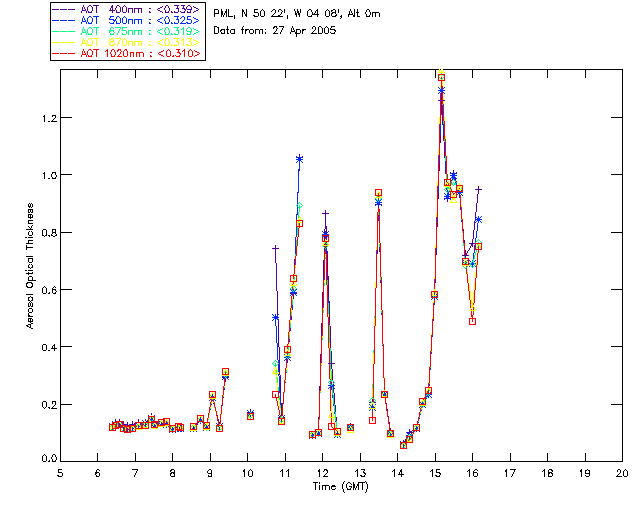This screenshot has height=512, width=640.
Task: Click the purple 400nm point near 0.75 at 10.7 GMT
Action: [x=276, y=248]
